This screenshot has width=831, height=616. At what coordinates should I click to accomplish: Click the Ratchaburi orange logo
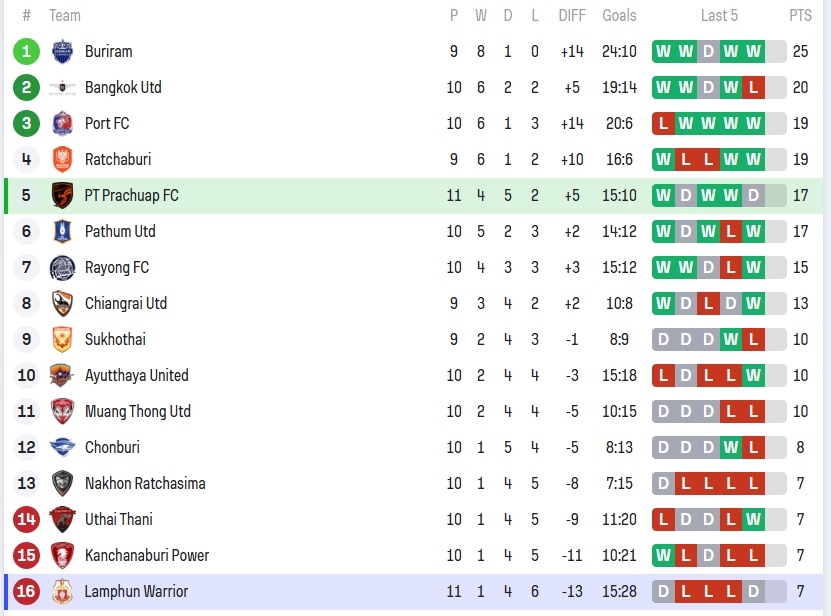click(63, 159)
